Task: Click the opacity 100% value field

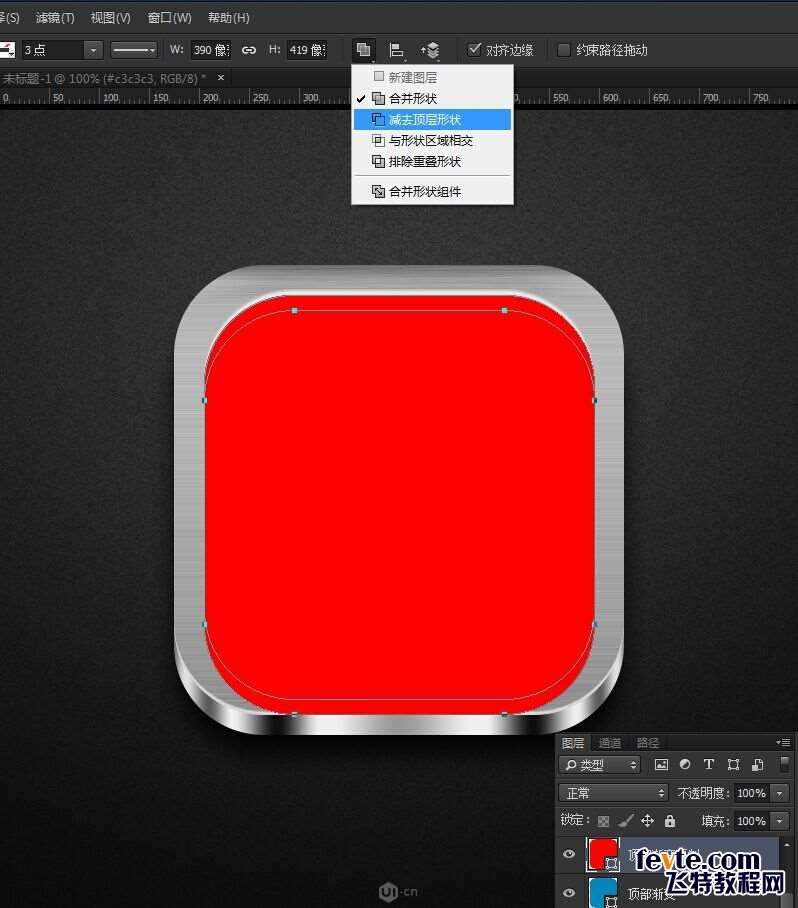Action: [x=752, y=793]
